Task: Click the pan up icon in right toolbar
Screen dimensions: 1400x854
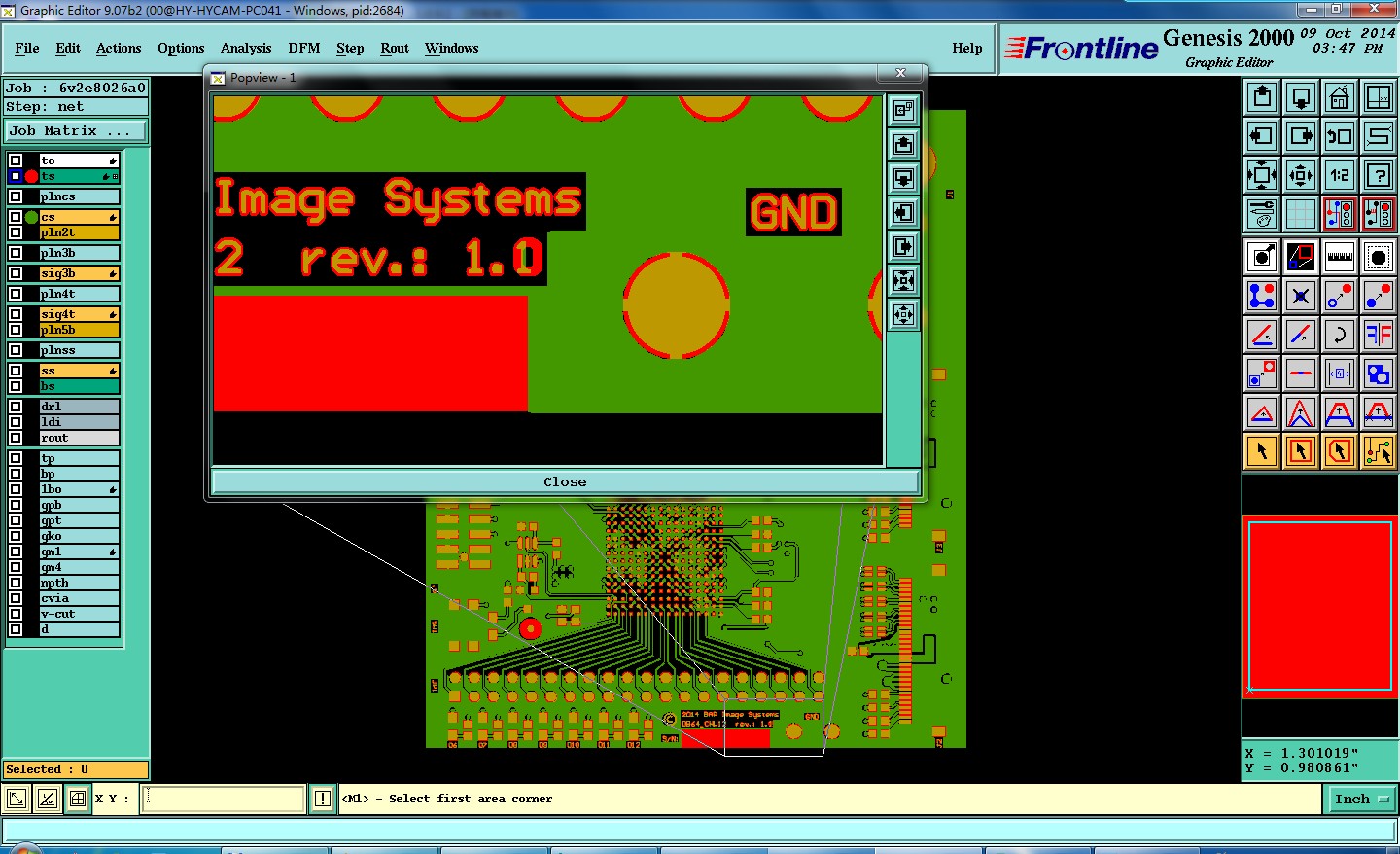Action: pos(1262,97)
